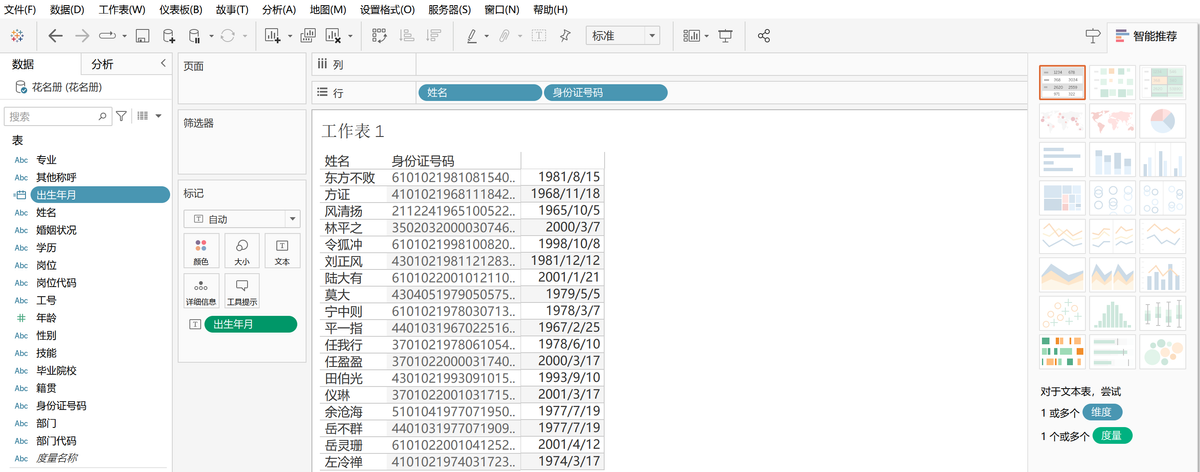Viewport: 1200px width, 472px height.
Task: Click the share workbook icon
Action: [764, 36]
